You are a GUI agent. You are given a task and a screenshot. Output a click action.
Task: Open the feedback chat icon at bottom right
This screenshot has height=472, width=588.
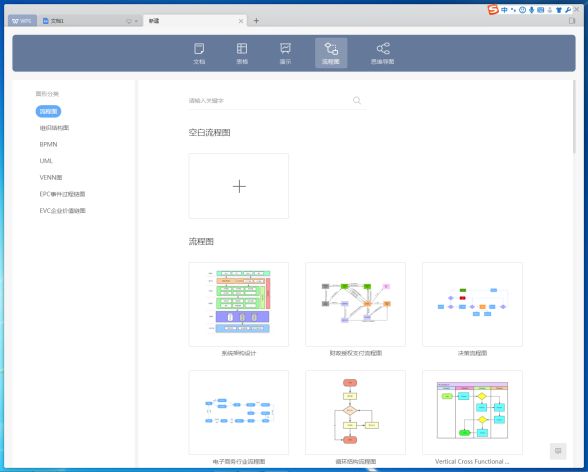pyautogui.click(x=558, y=451)
